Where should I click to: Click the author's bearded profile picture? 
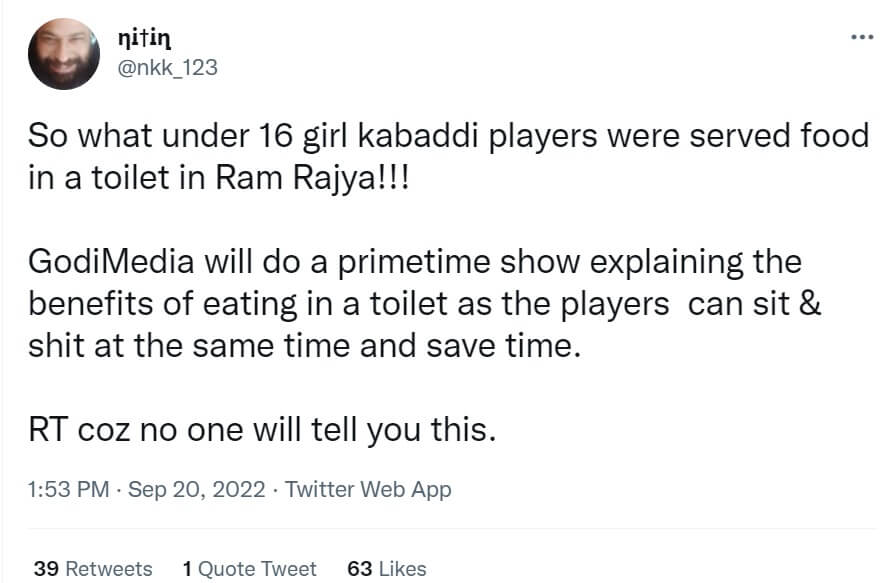[x=62, y=53]
